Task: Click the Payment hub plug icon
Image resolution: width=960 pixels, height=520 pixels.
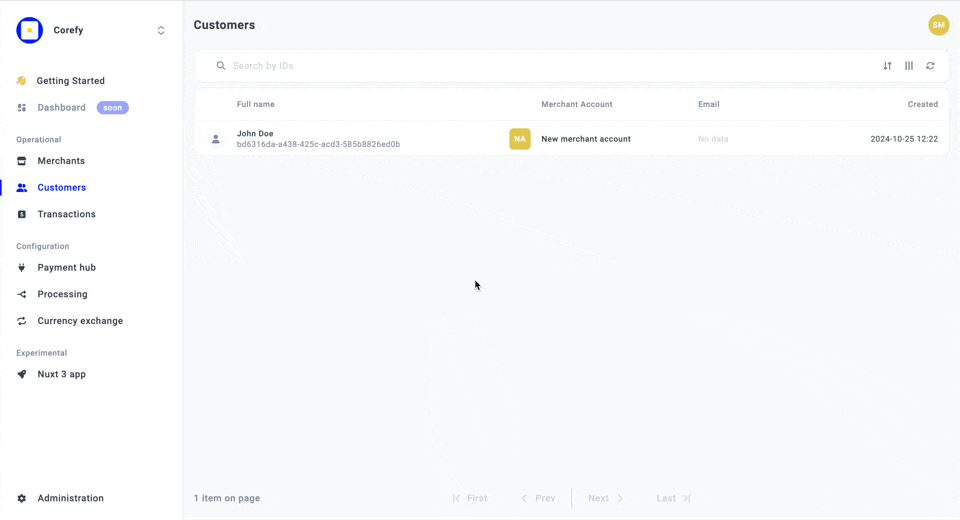Action: click(x=21, y=268)
